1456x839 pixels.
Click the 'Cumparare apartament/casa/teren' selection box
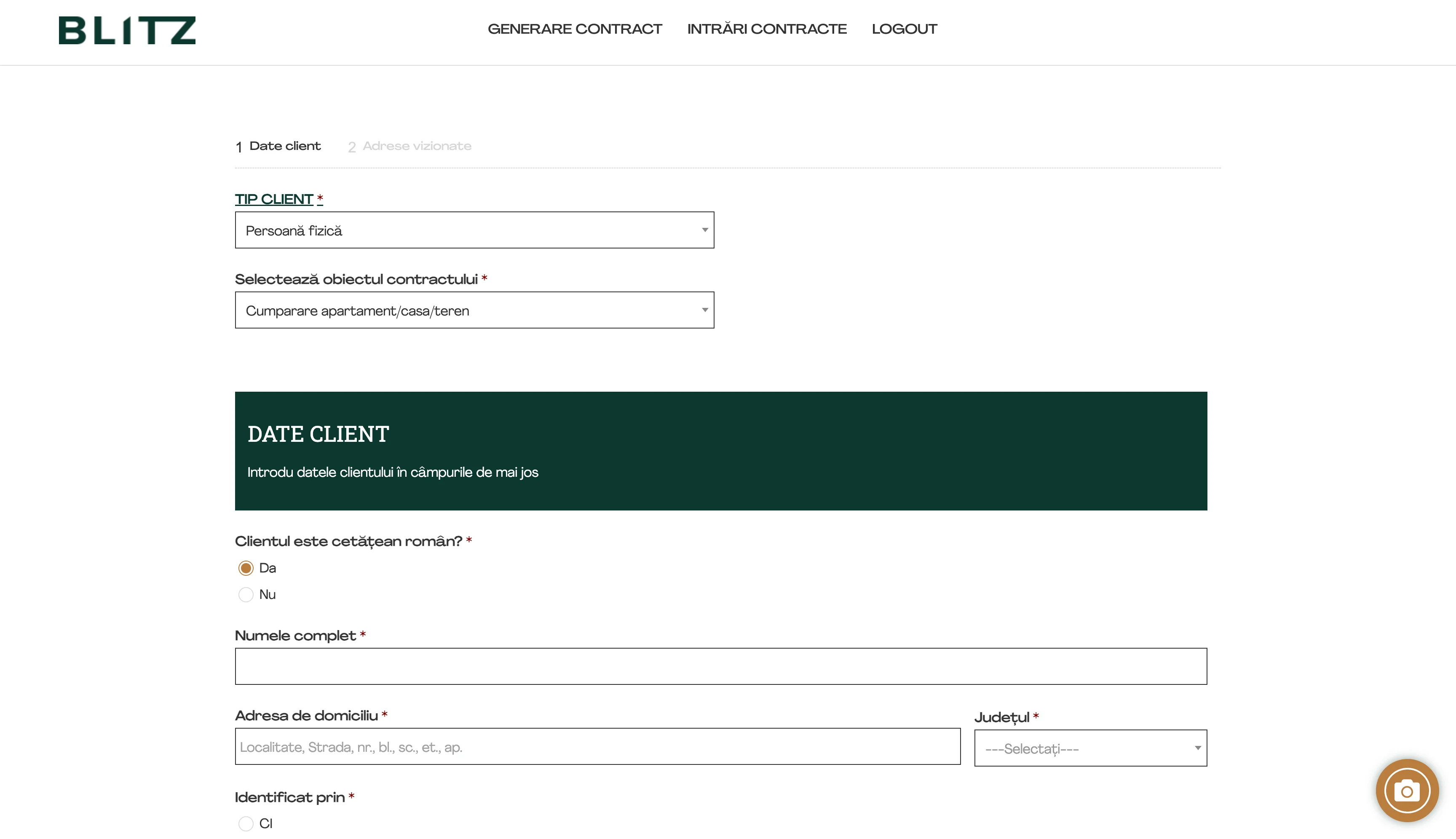tap(474, 310)
